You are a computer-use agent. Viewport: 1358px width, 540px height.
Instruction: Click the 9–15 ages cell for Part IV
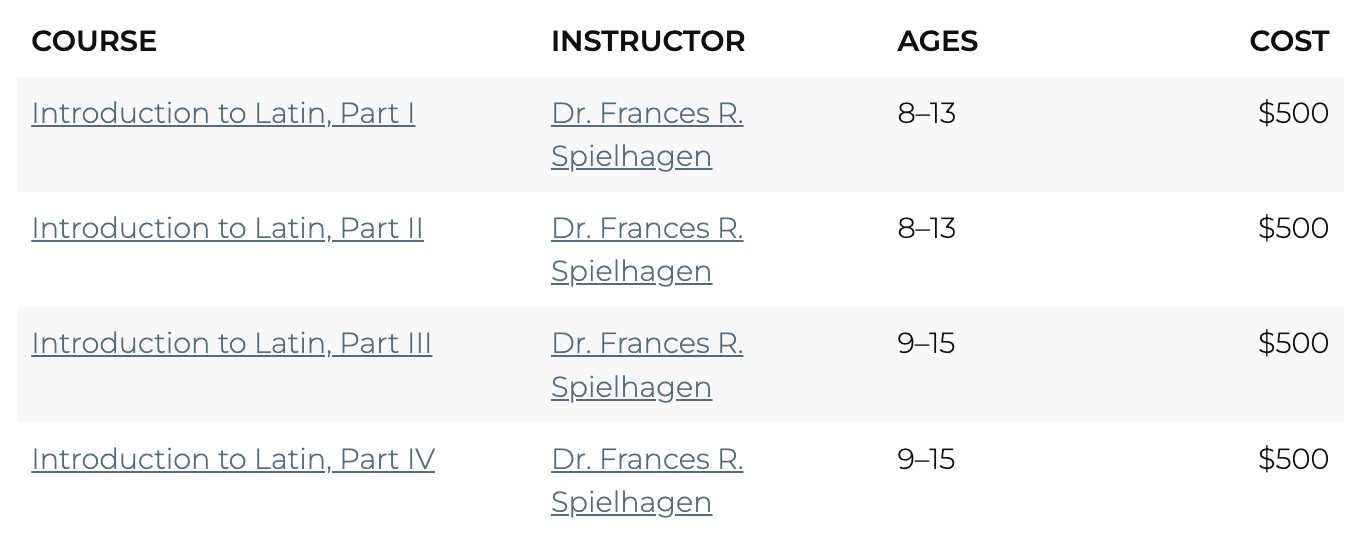(926, 460)
